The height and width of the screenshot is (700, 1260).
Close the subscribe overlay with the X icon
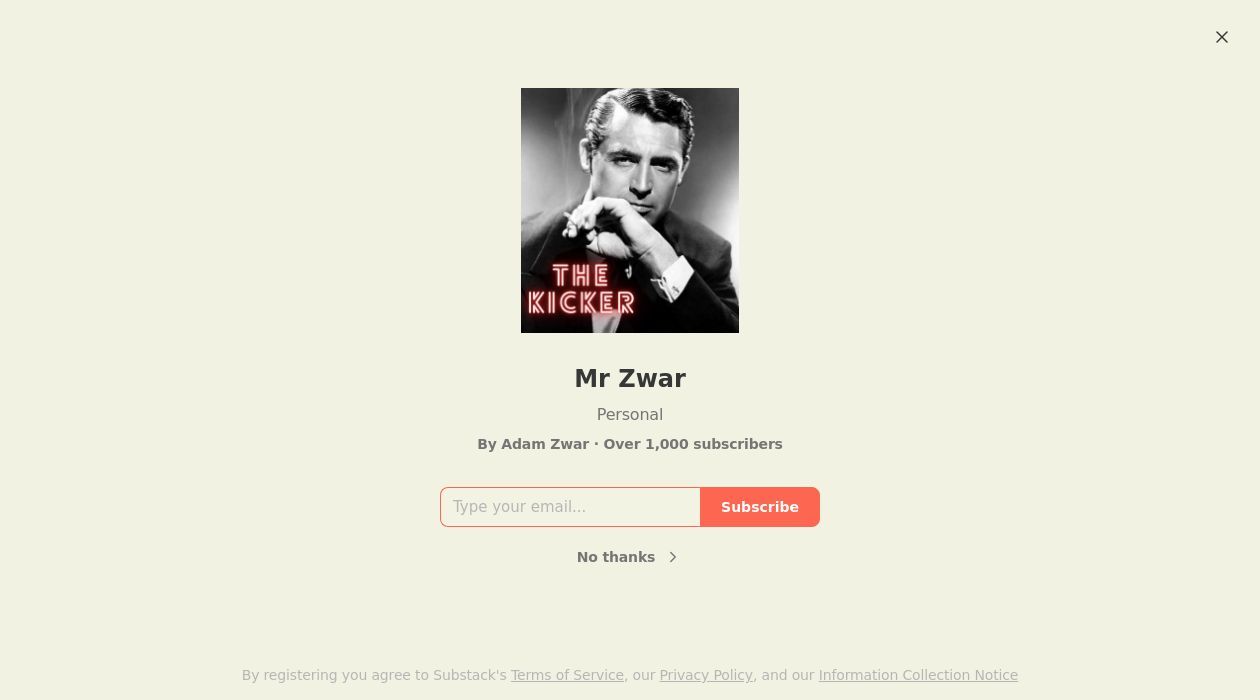1222,37
